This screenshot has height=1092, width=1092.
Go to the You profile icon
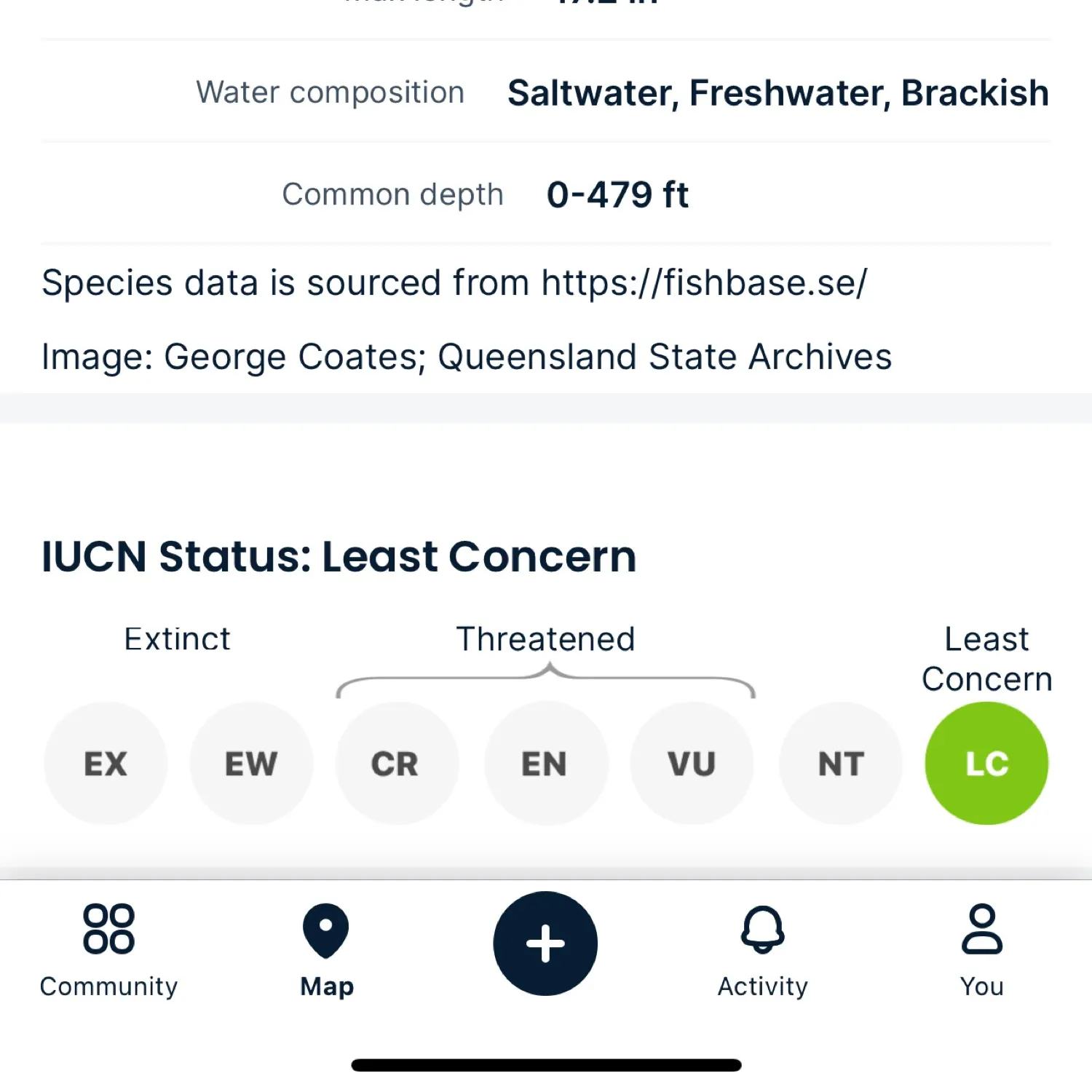click(x=981, y=929)
